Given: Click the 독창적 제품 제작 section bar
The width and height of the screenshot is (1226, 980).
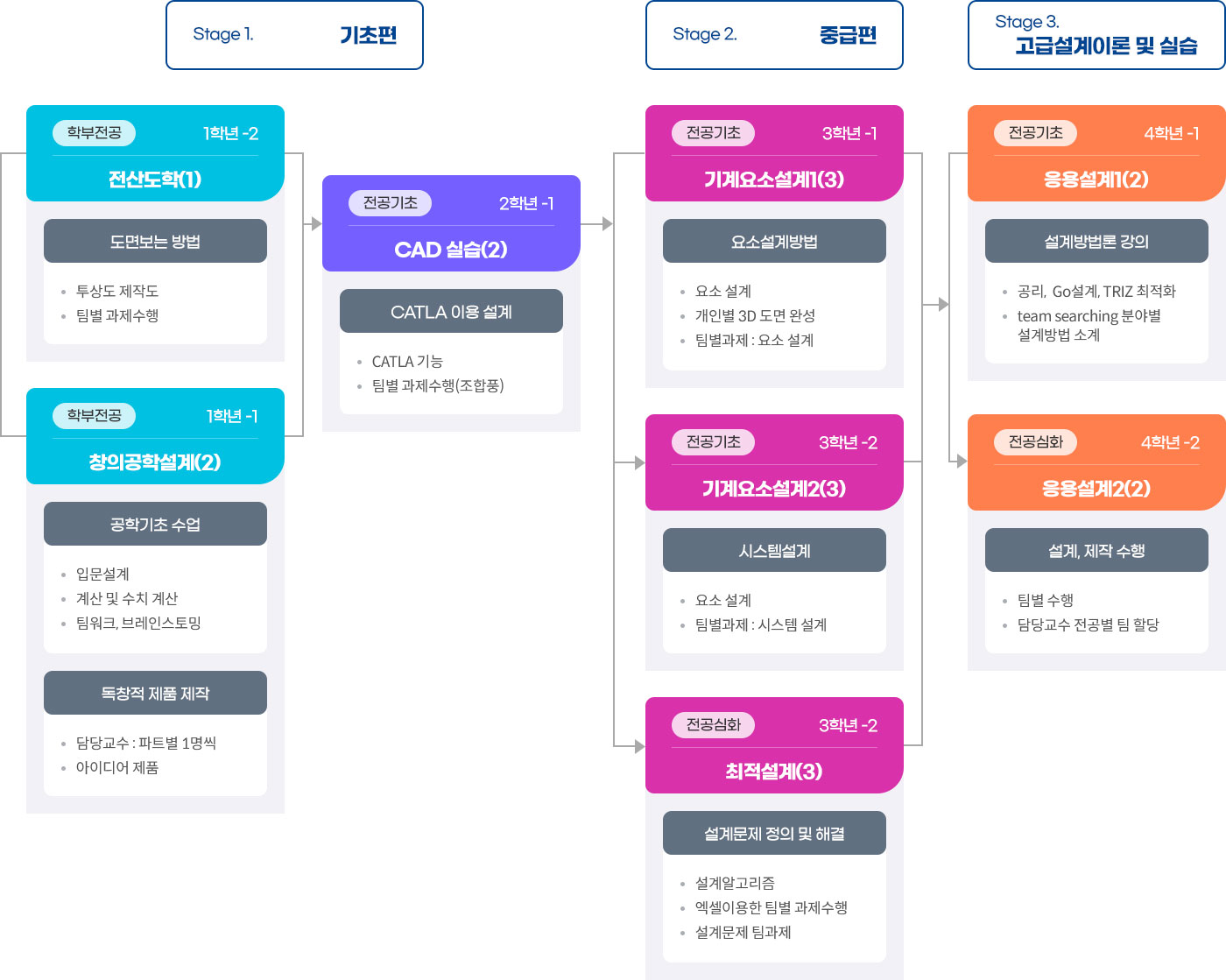Looking at the screenshot, I should point(155,694).
